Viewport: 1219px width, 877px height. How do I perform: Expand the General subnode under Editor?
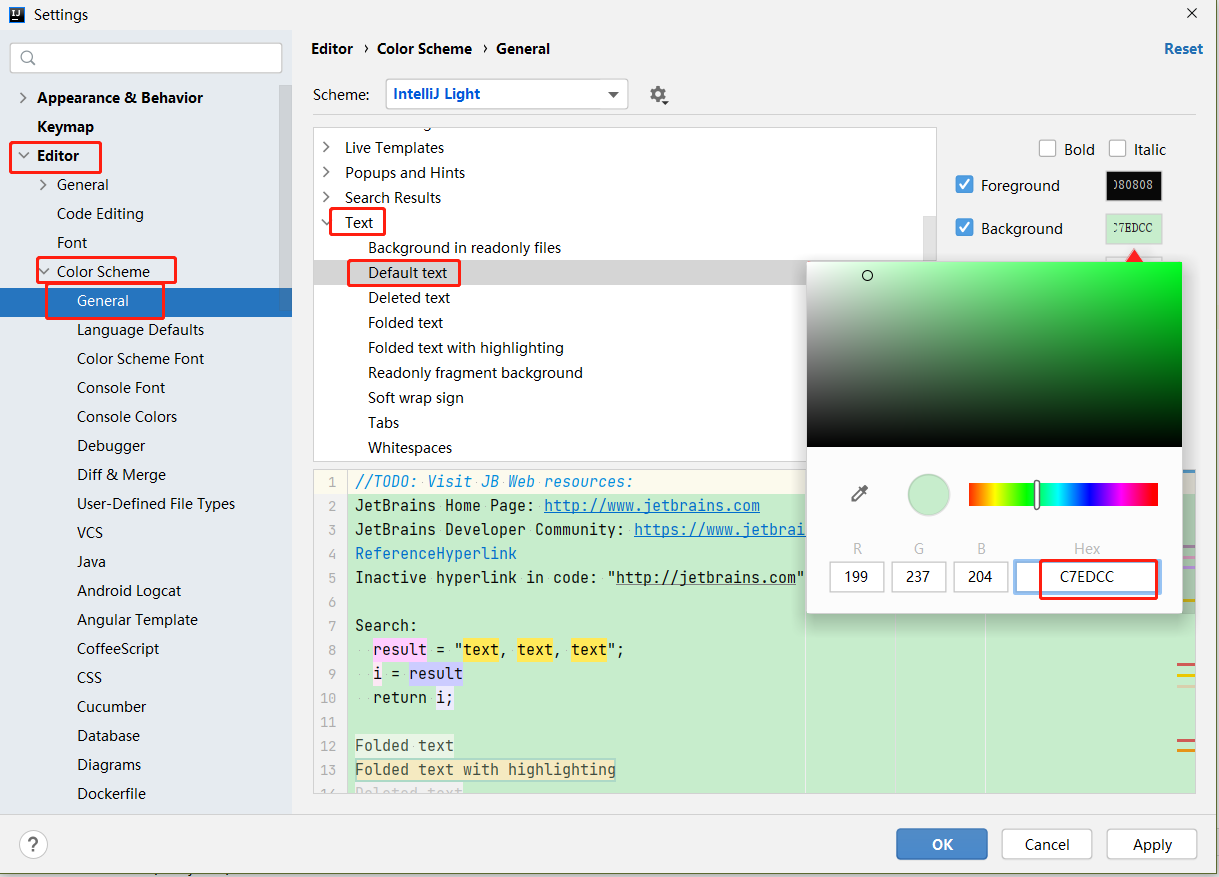43,185
